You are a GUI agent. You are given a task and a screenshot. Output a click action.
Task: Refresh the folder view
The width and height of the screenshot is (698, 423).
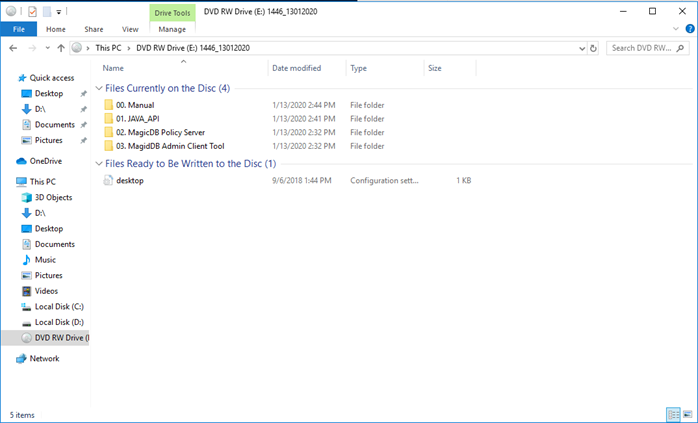point(593,49)
